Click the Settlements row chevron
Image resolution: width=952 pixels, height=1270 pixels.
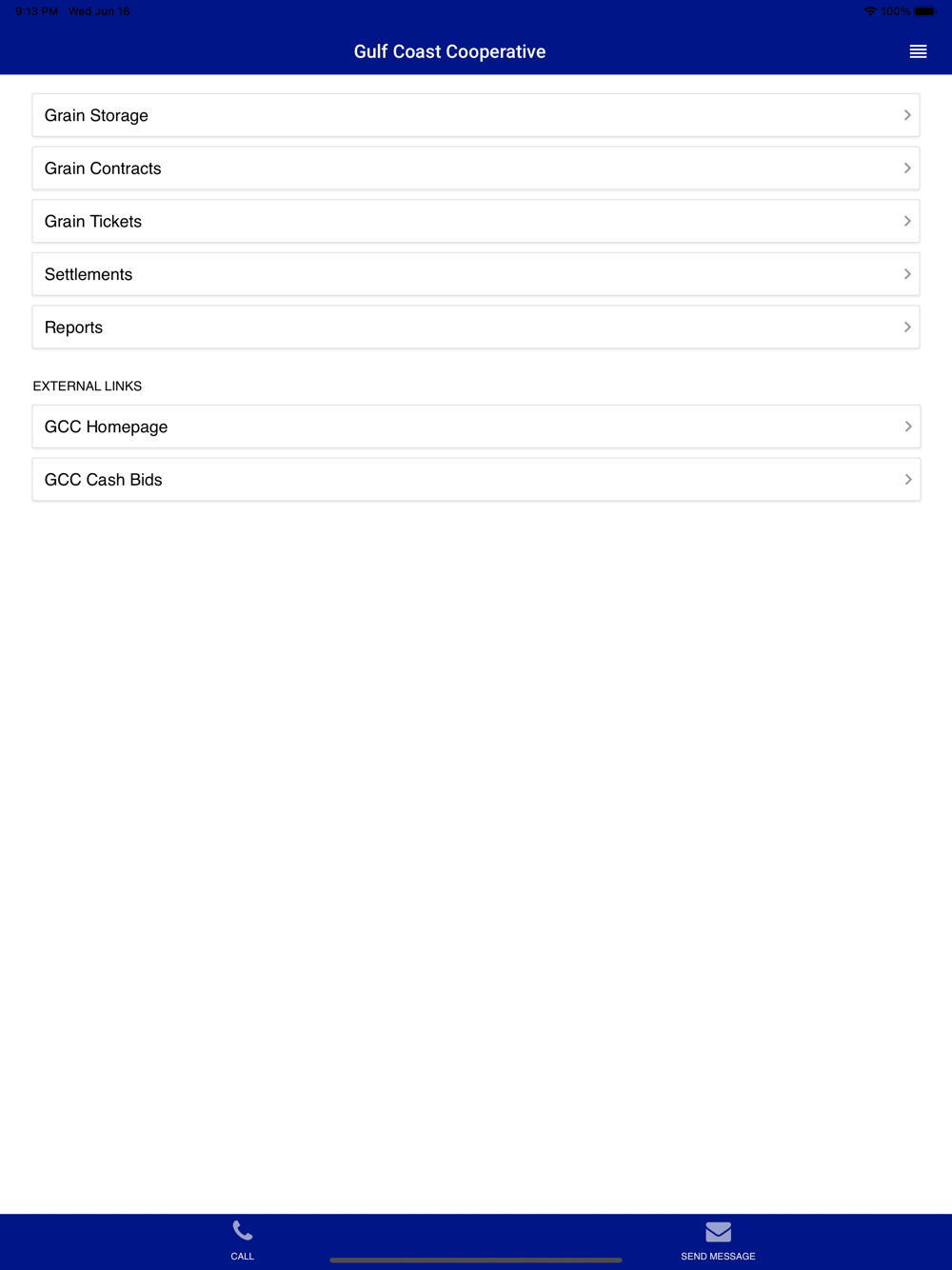click(907, 274)
